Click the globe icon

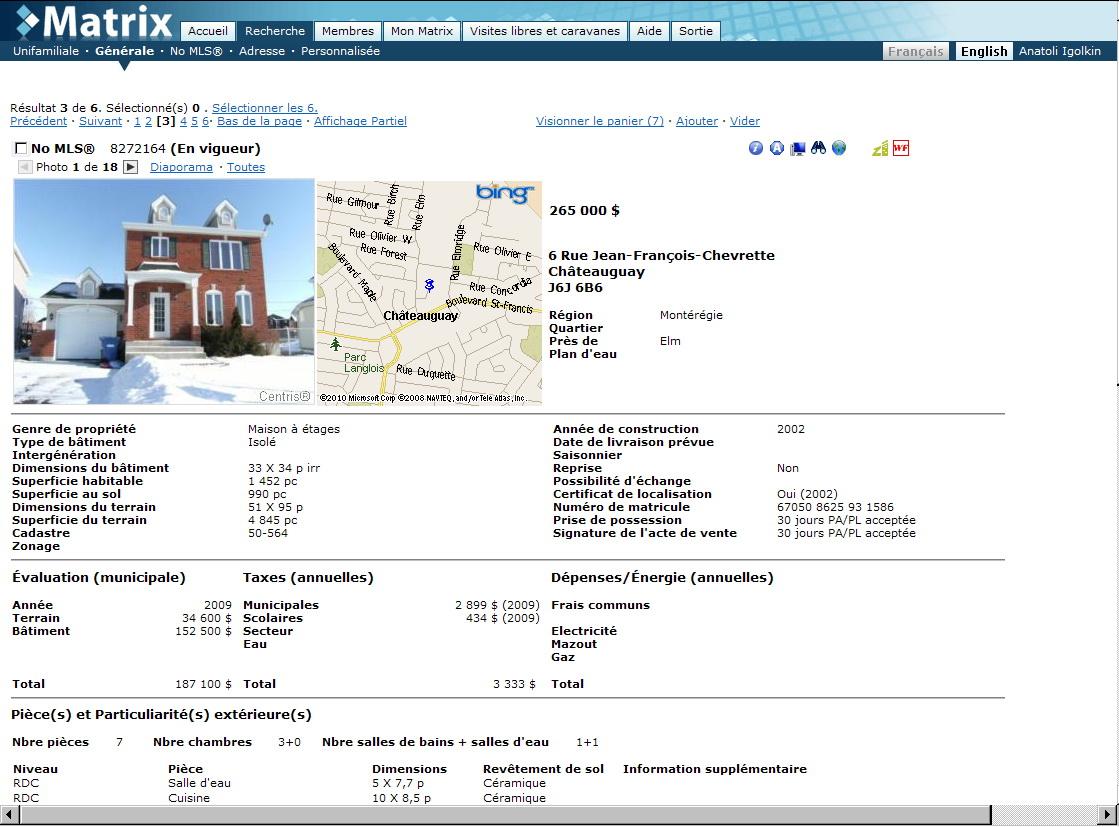838,148
